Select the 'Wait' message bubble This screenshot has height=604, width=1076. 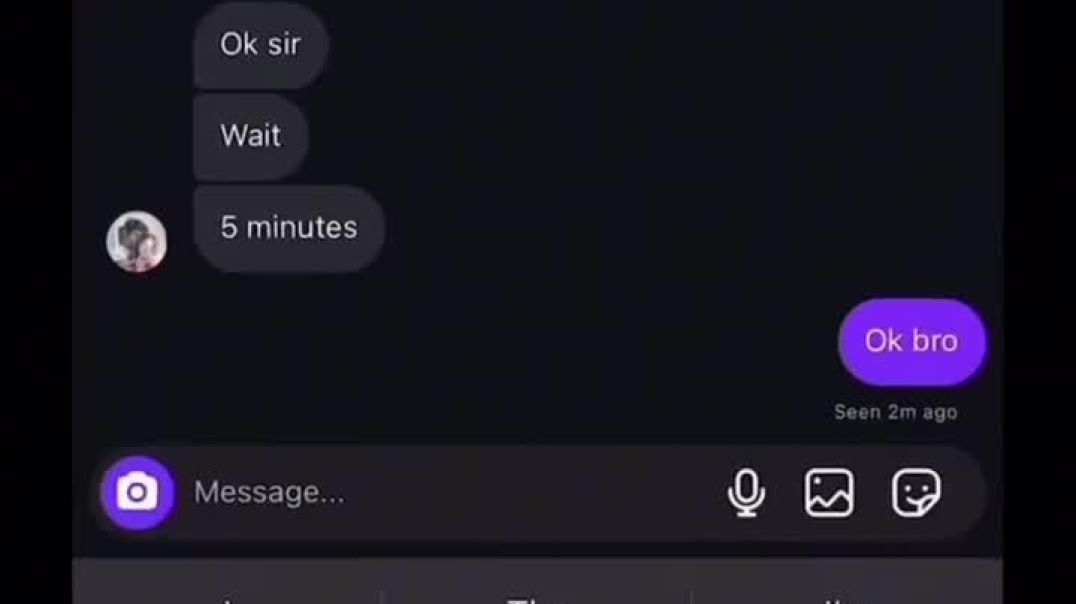pyautogui.click(x=250, y=136)
